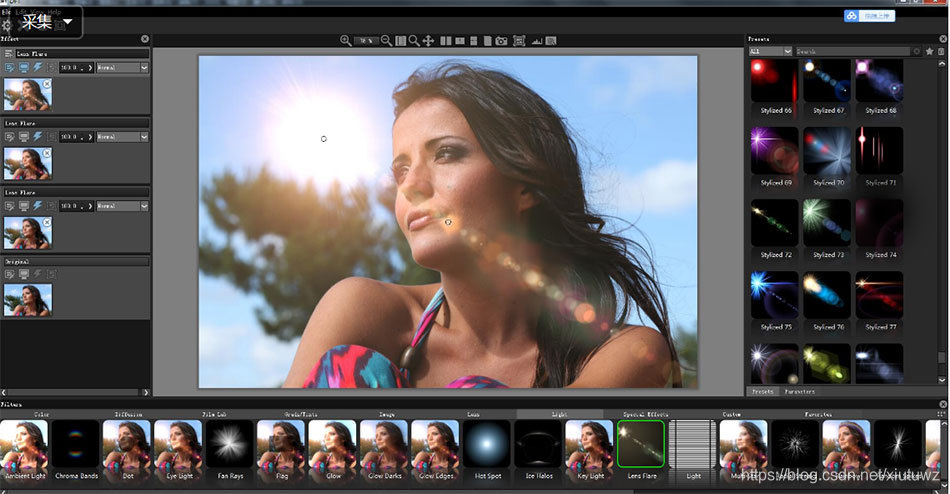Click the edit icon on Original layer
The height and width of the screenshot is (494, 950).
pyautogui.click(x=9, y=274)
